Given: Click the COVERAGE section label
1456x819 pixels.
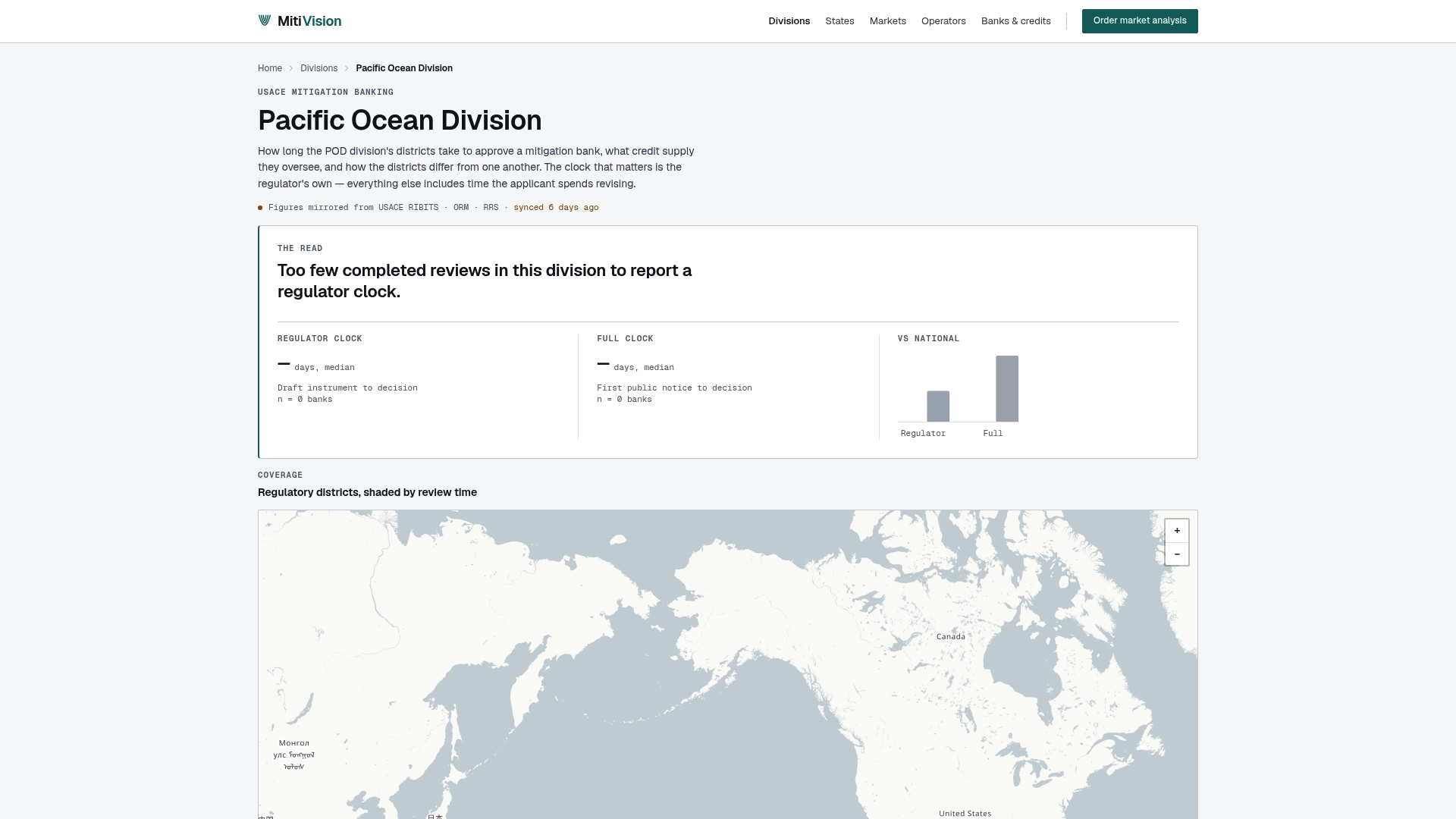Looking at the screenshot, I should 280,475.
